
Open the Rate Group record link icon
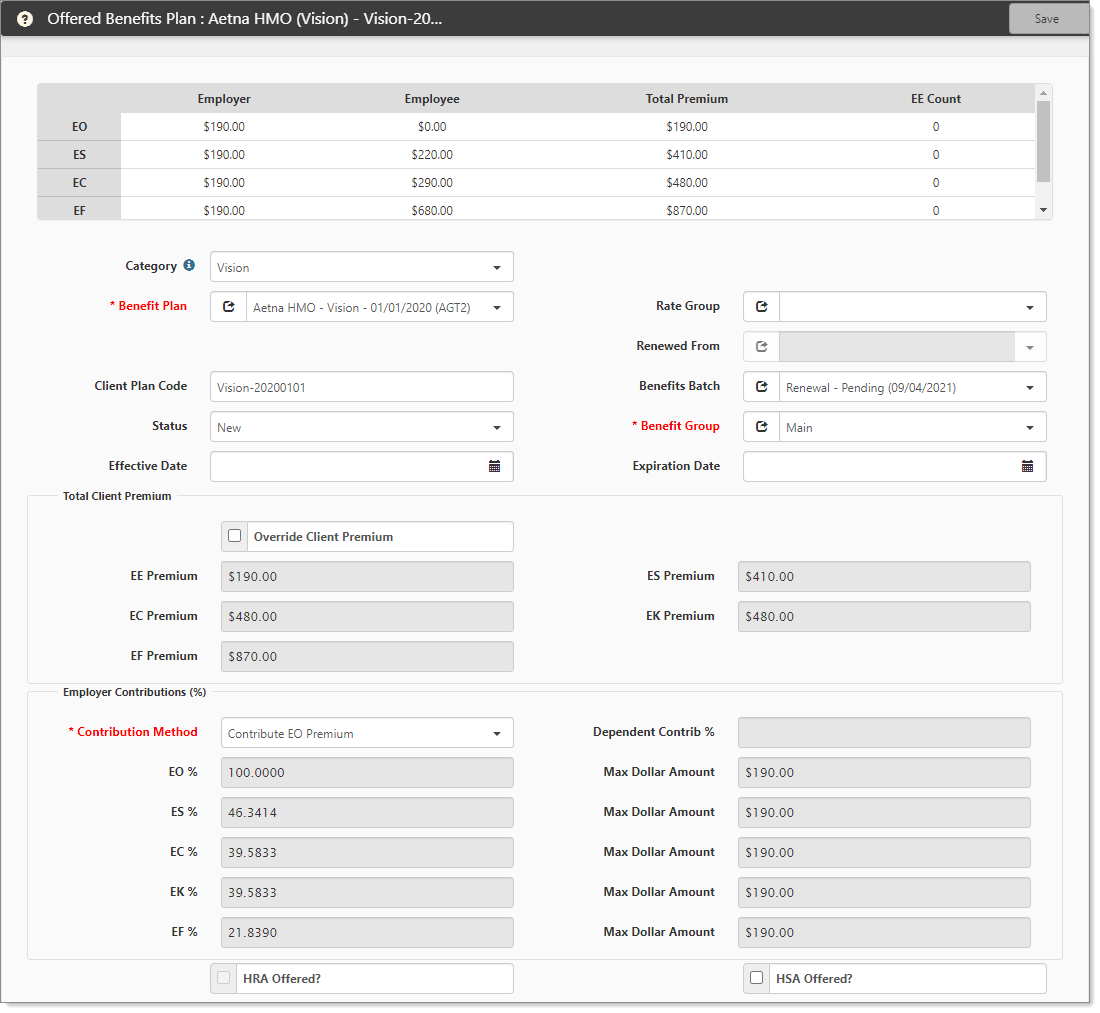coord(761,307)
